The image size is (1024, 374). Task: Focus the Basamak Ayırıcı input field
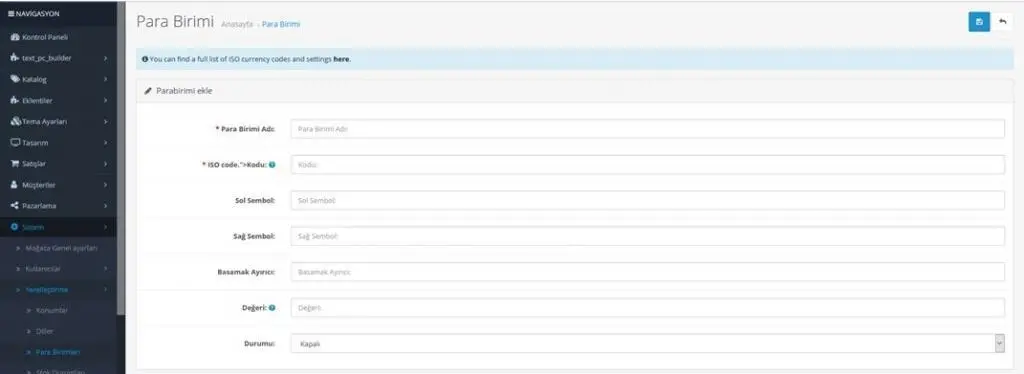[647, 272]
